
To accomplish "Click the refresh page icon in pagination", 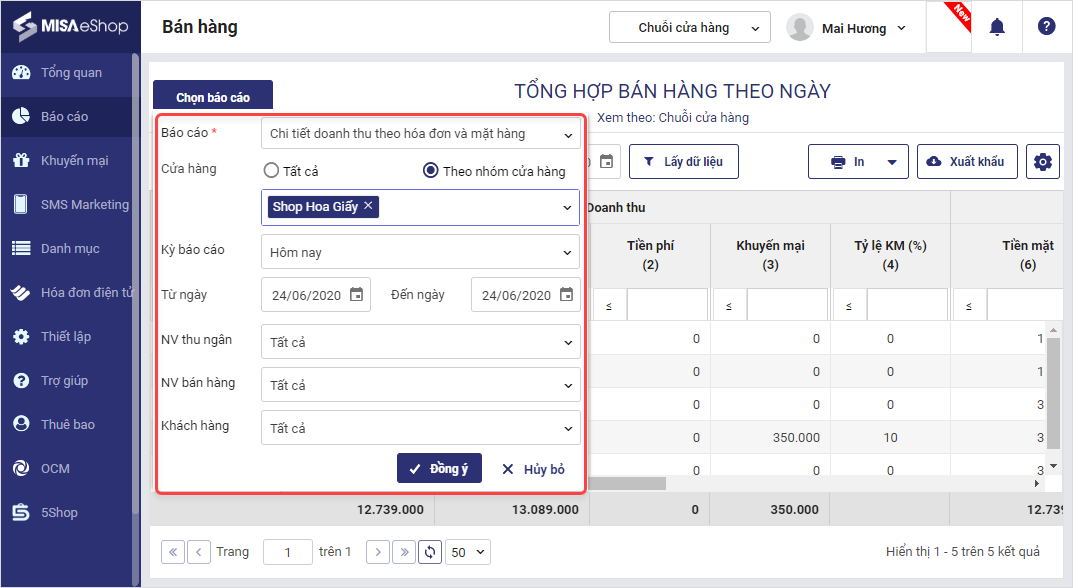I will point(430,552).
